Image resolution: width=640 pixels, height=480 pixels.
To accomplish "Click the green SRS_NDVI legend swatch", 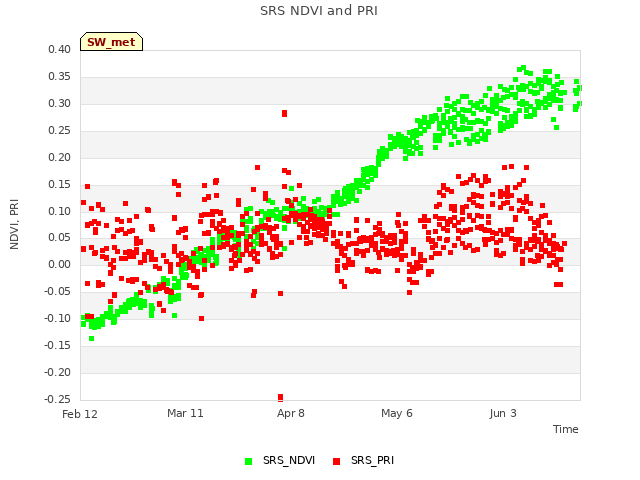I will [x=248, y=461].
